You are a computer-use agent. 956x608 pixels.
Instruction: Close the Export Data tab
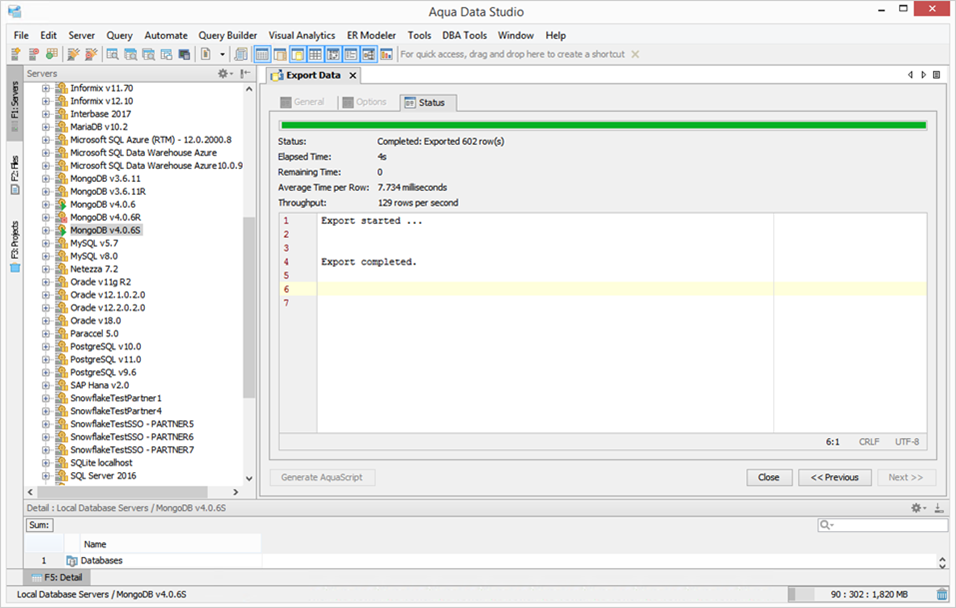(x=352, y=76)
